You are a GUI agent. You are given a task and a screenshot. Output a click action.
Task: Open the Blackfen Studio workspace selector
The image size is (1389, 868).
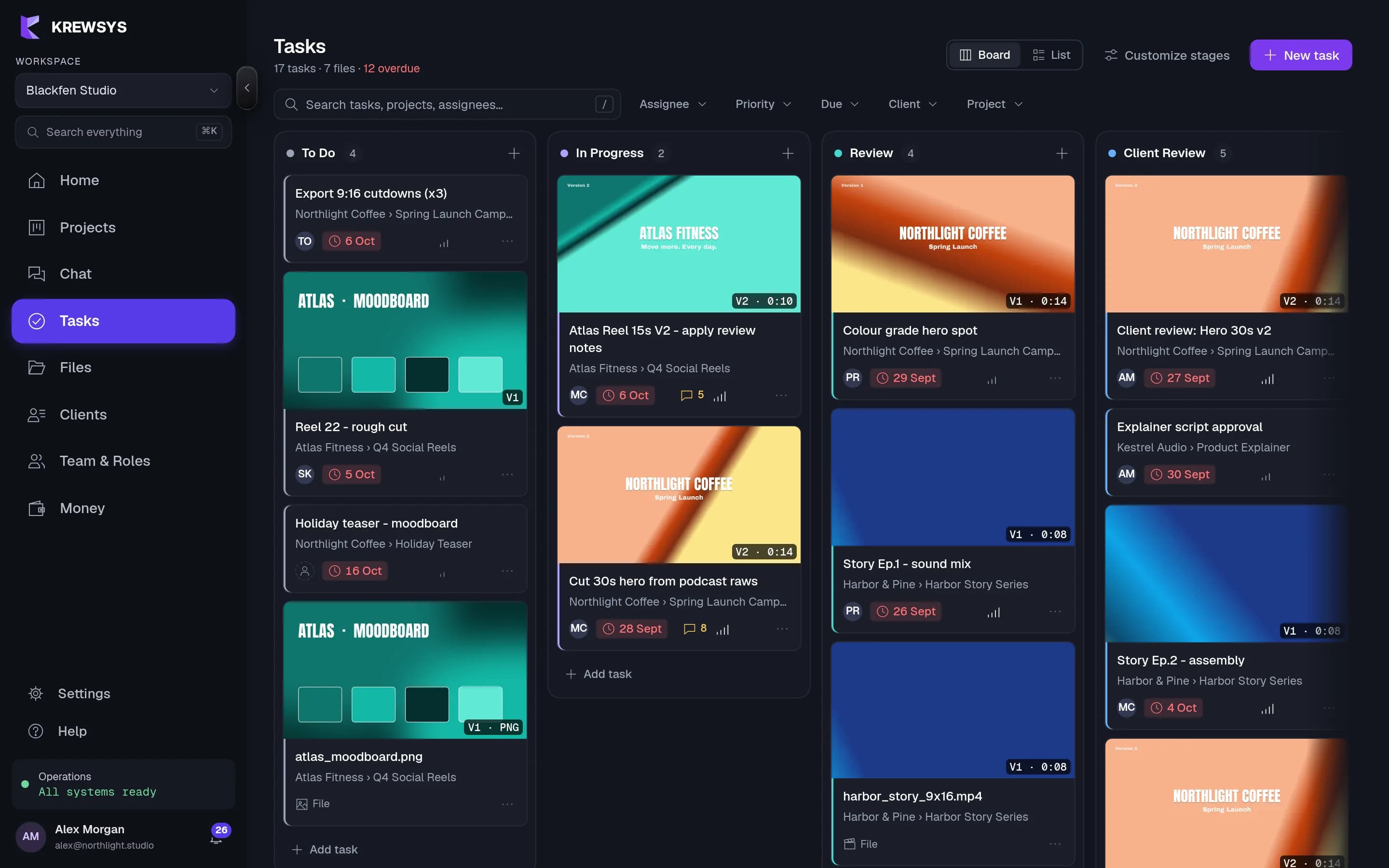(x=123, y=90)
